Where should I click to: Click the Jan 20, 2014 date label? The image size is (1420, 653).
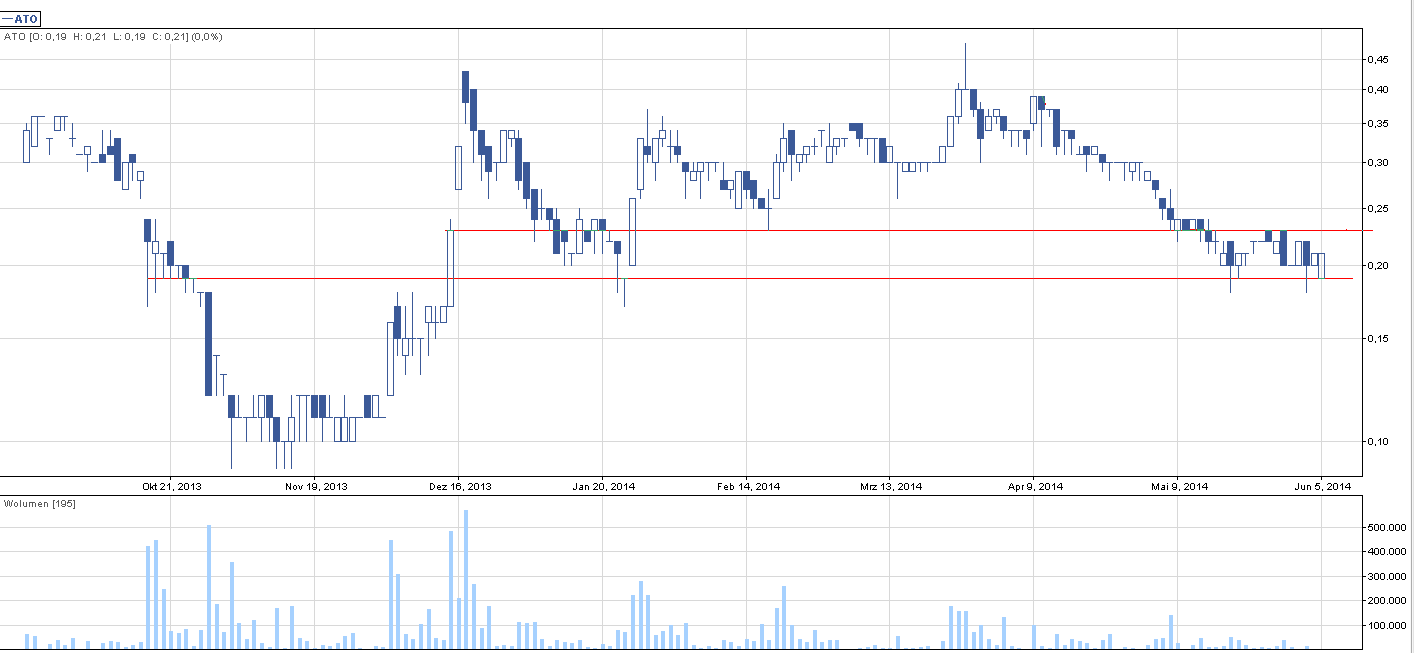603,487
